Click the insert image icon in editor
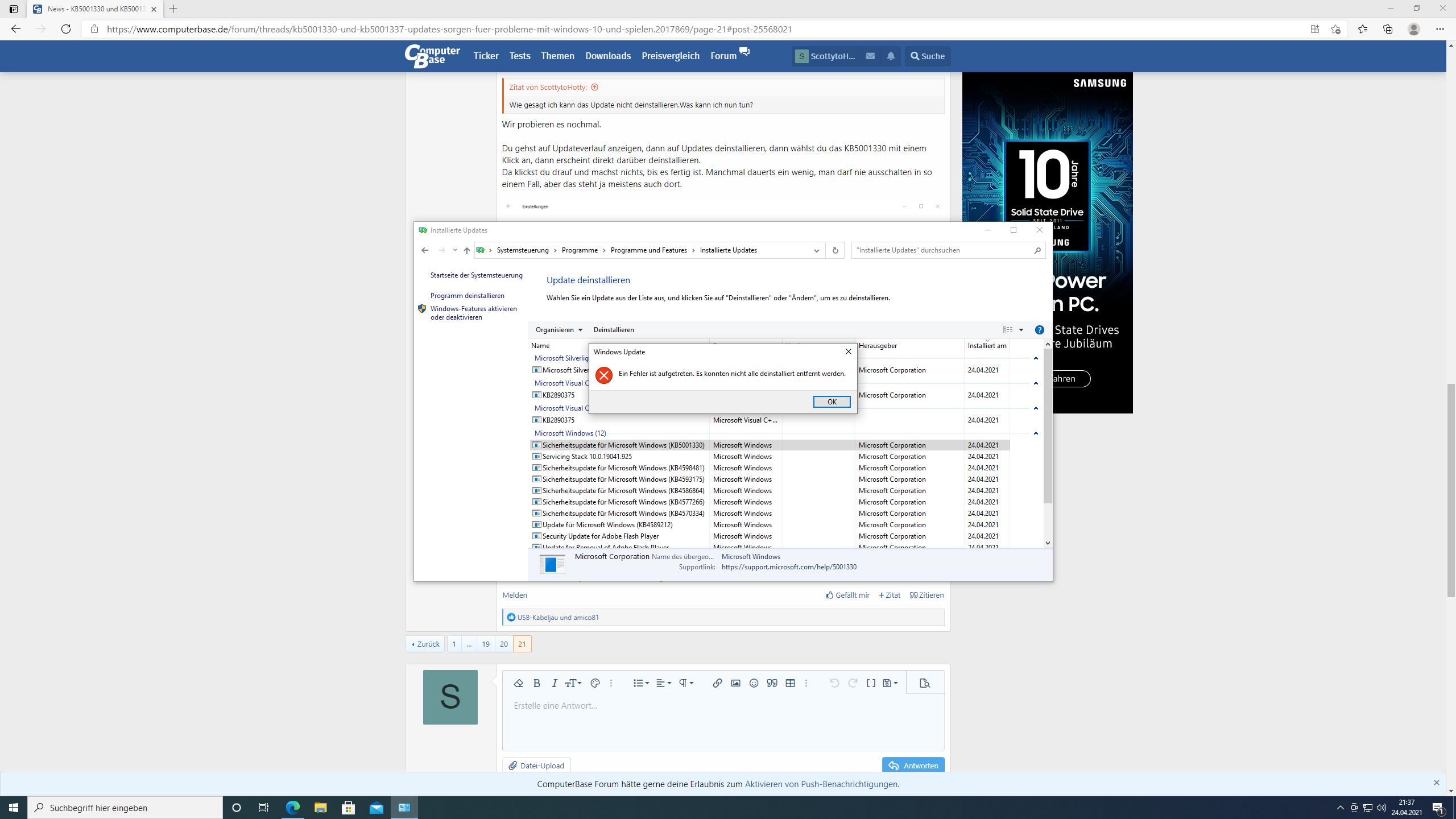The height and width of the screenshot is (819, 1456). pos(735,683)
